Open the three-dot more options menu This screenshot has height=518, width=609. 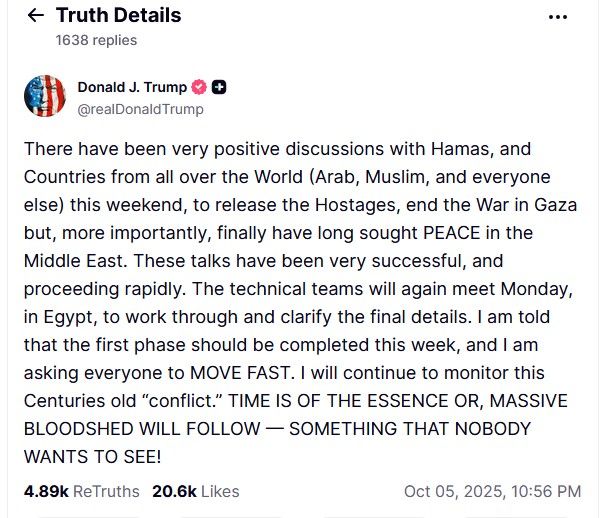pyautogui.click(x=559, y=17)
